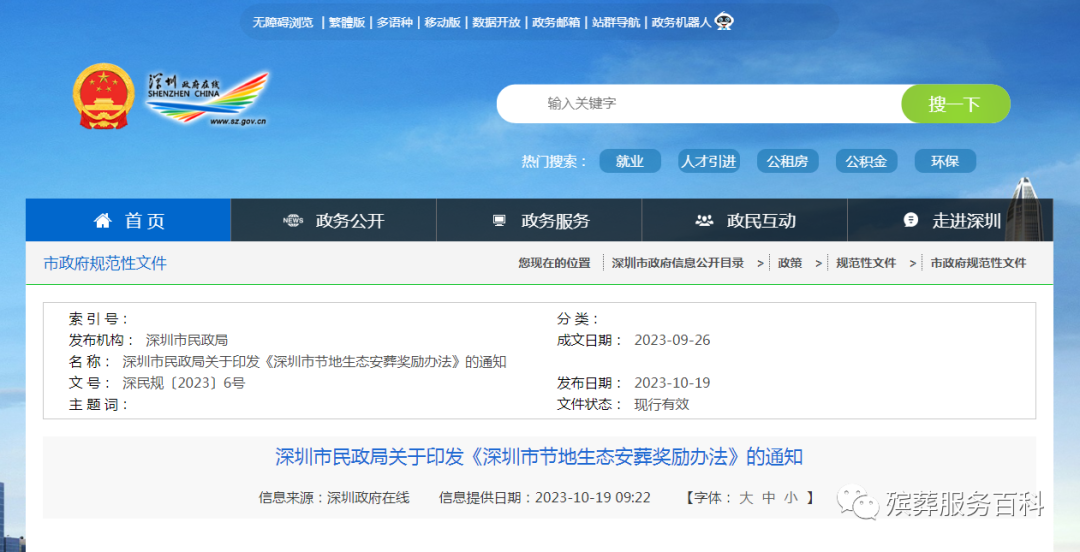
Task: Click the 输入关键字 search input field
Action: click(x=700, y=104)
